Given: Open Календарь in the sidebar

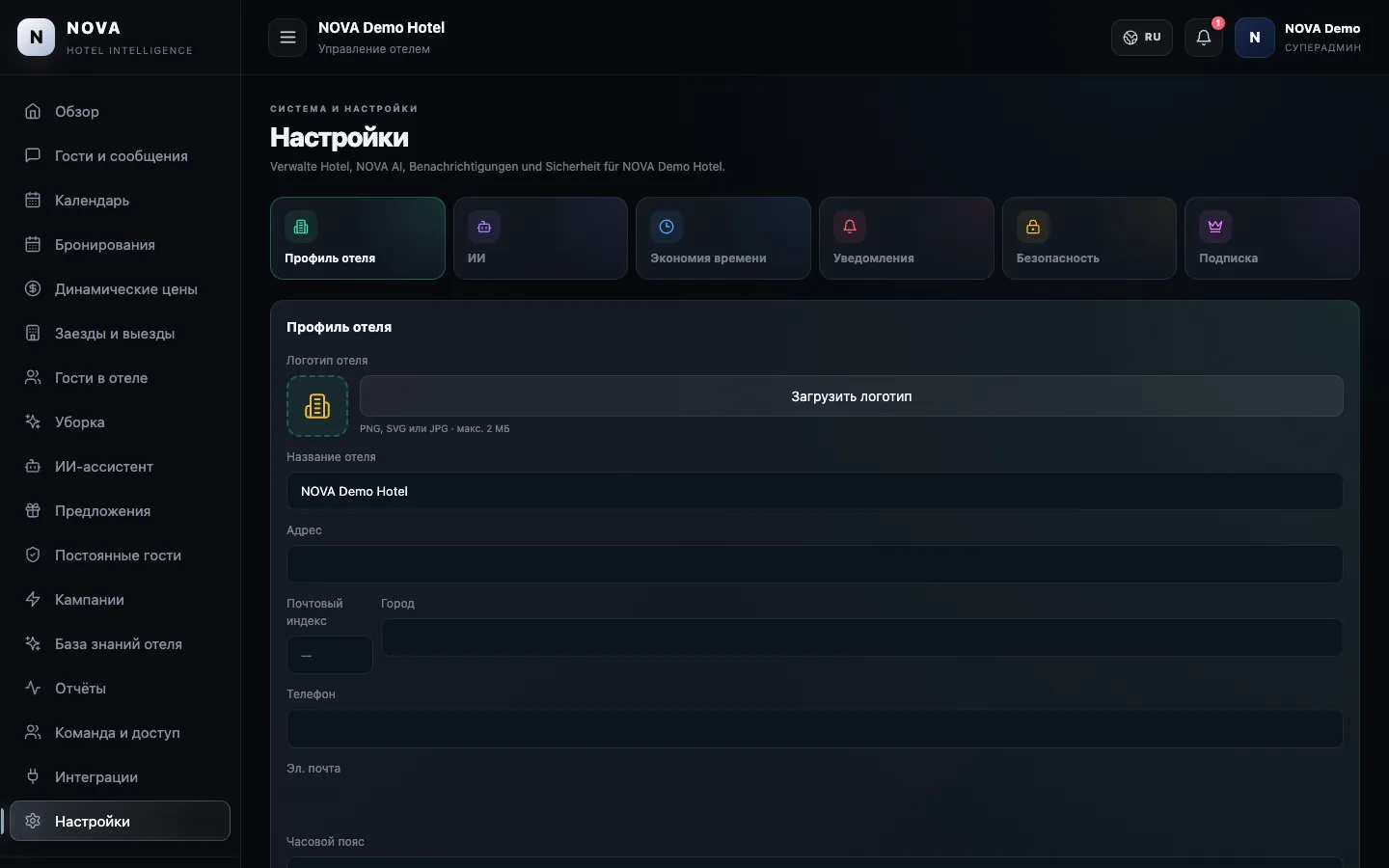Looking at the screenshot, I should pos(120,201).
